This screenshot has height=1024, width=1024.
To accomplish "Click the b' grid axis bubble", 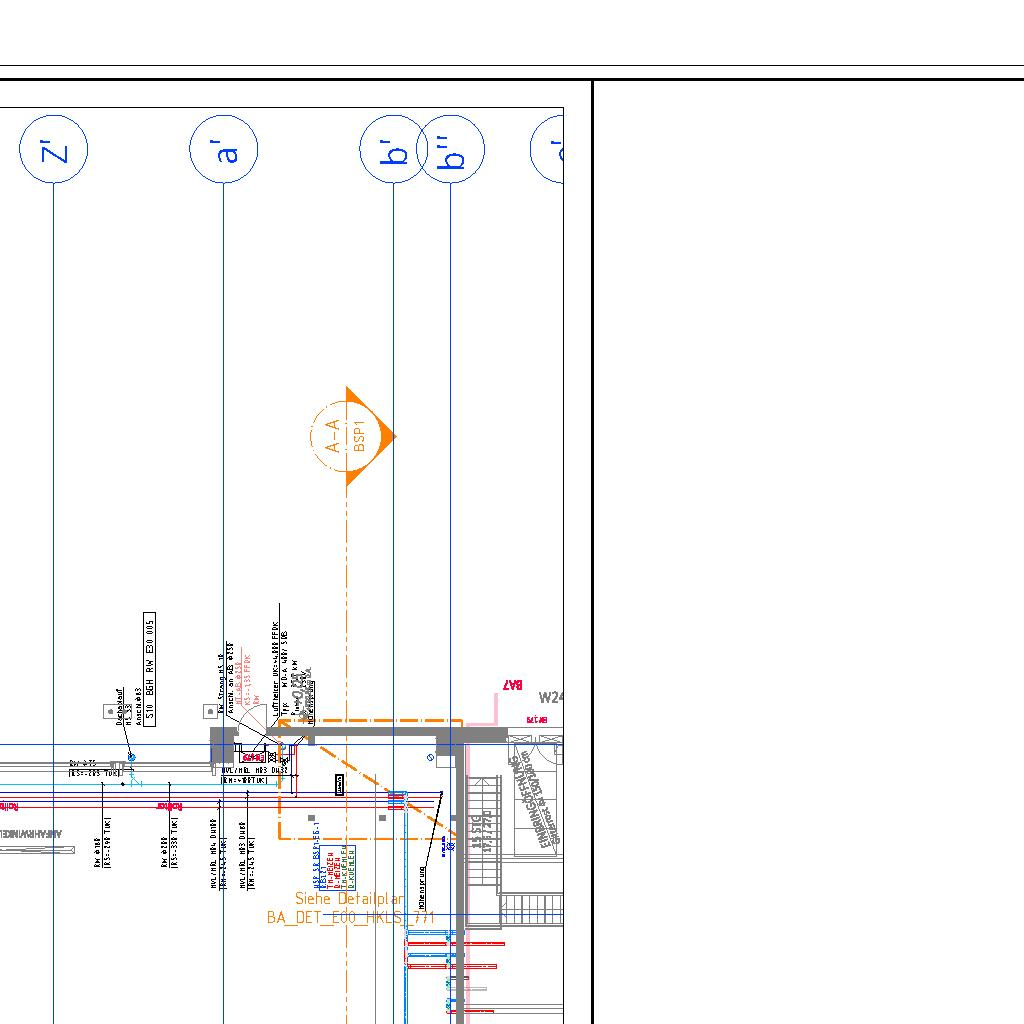I will [x=393, y=149].
